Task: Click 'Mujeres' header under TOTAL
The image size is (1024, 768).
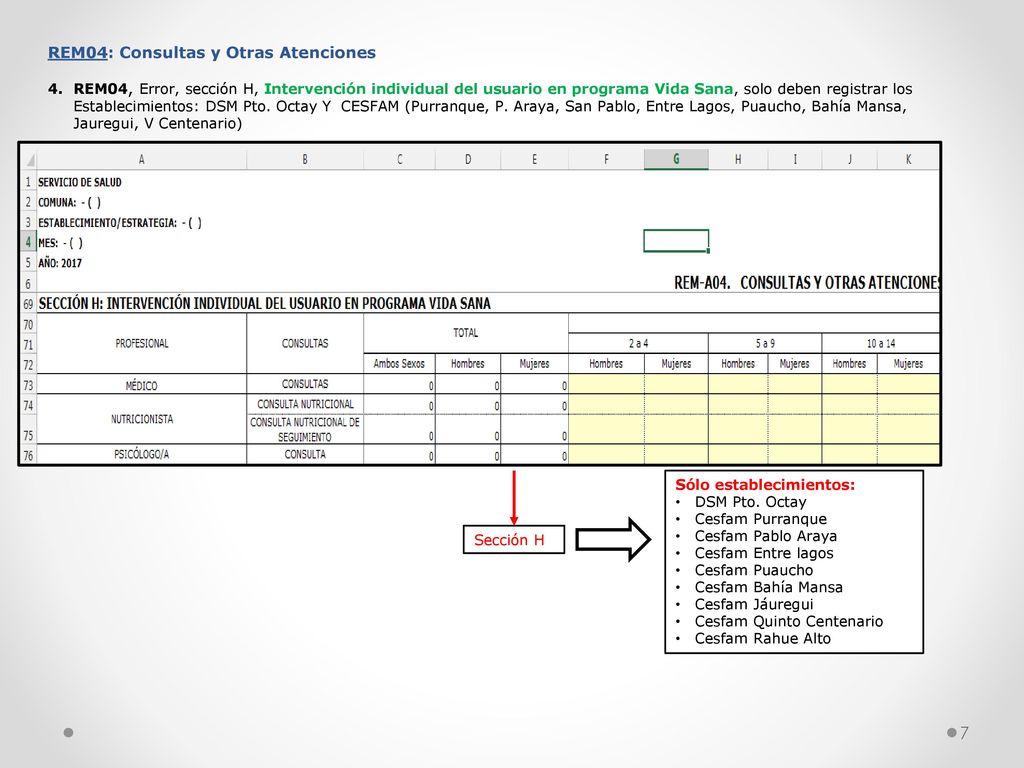Action: pos(534,364)
